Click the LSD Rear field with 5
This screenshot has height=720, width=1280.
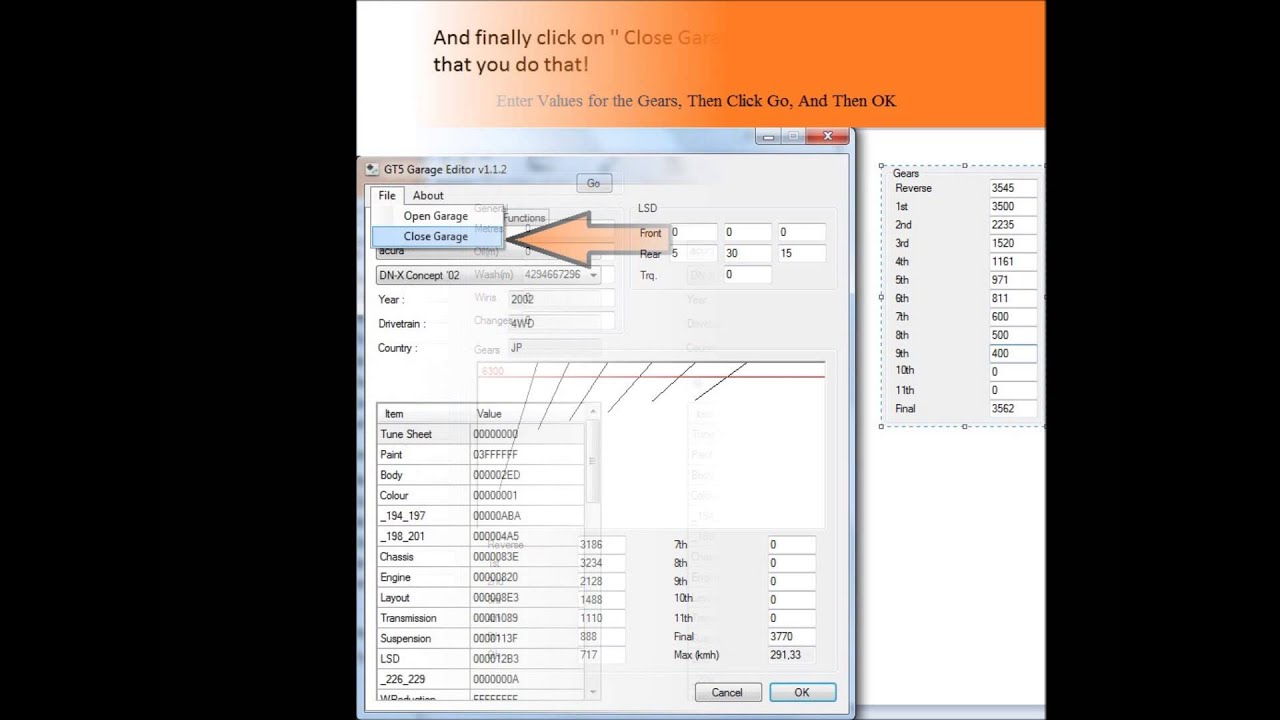tap(692, 254)
